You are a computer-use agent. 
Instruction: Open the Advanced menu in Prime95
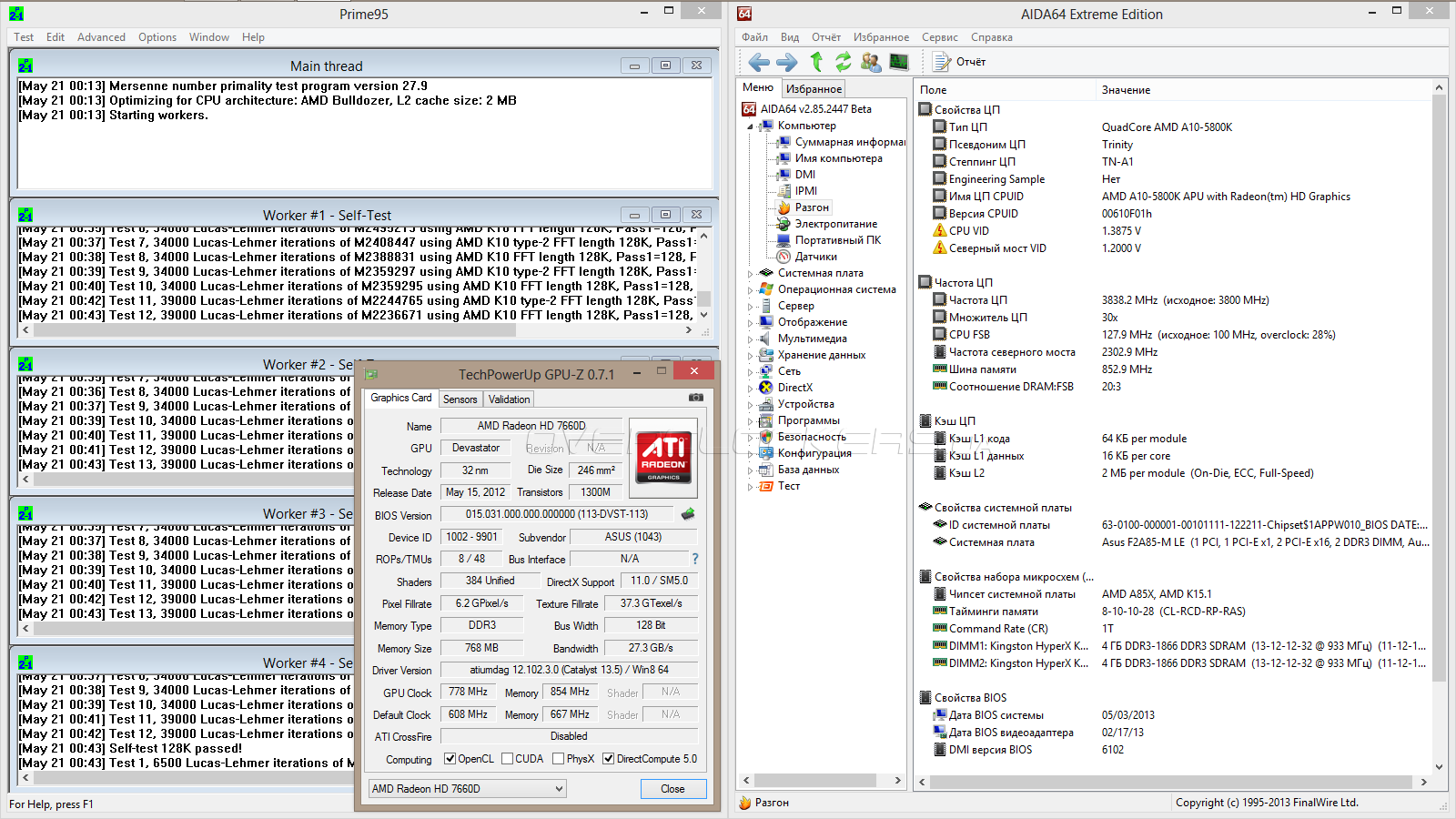click(101, 37)
